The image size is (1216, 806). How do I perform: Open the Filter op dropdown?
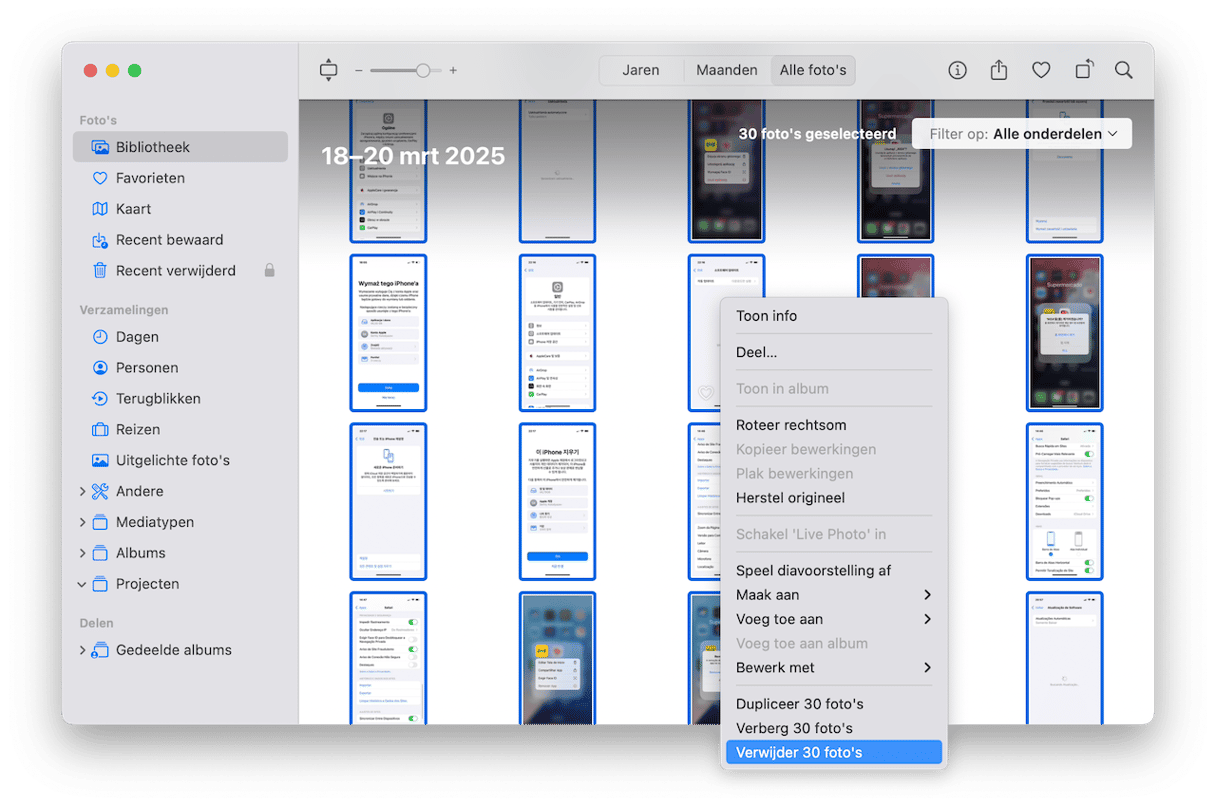click(x=1021, y=134)
